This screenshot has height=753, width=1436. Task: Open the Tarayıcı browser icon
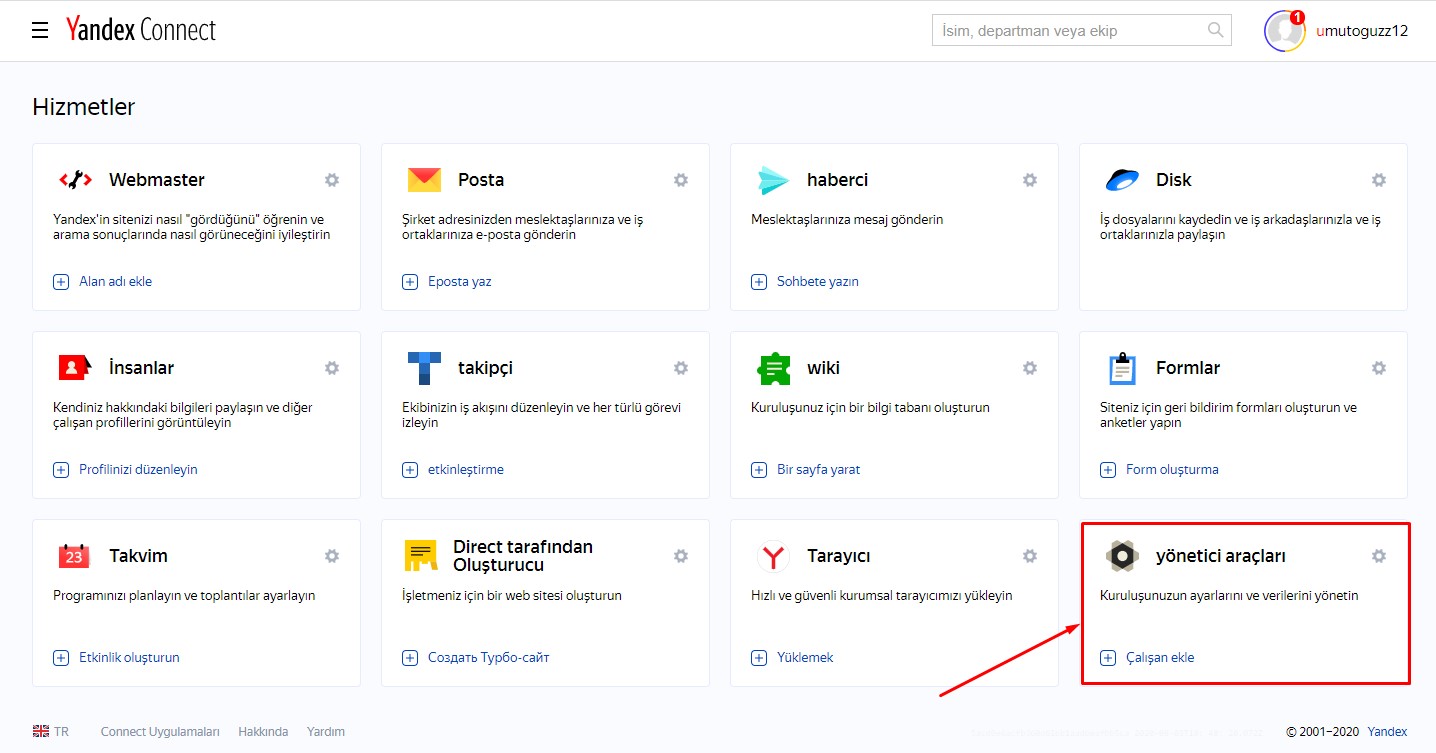point(773,556)
